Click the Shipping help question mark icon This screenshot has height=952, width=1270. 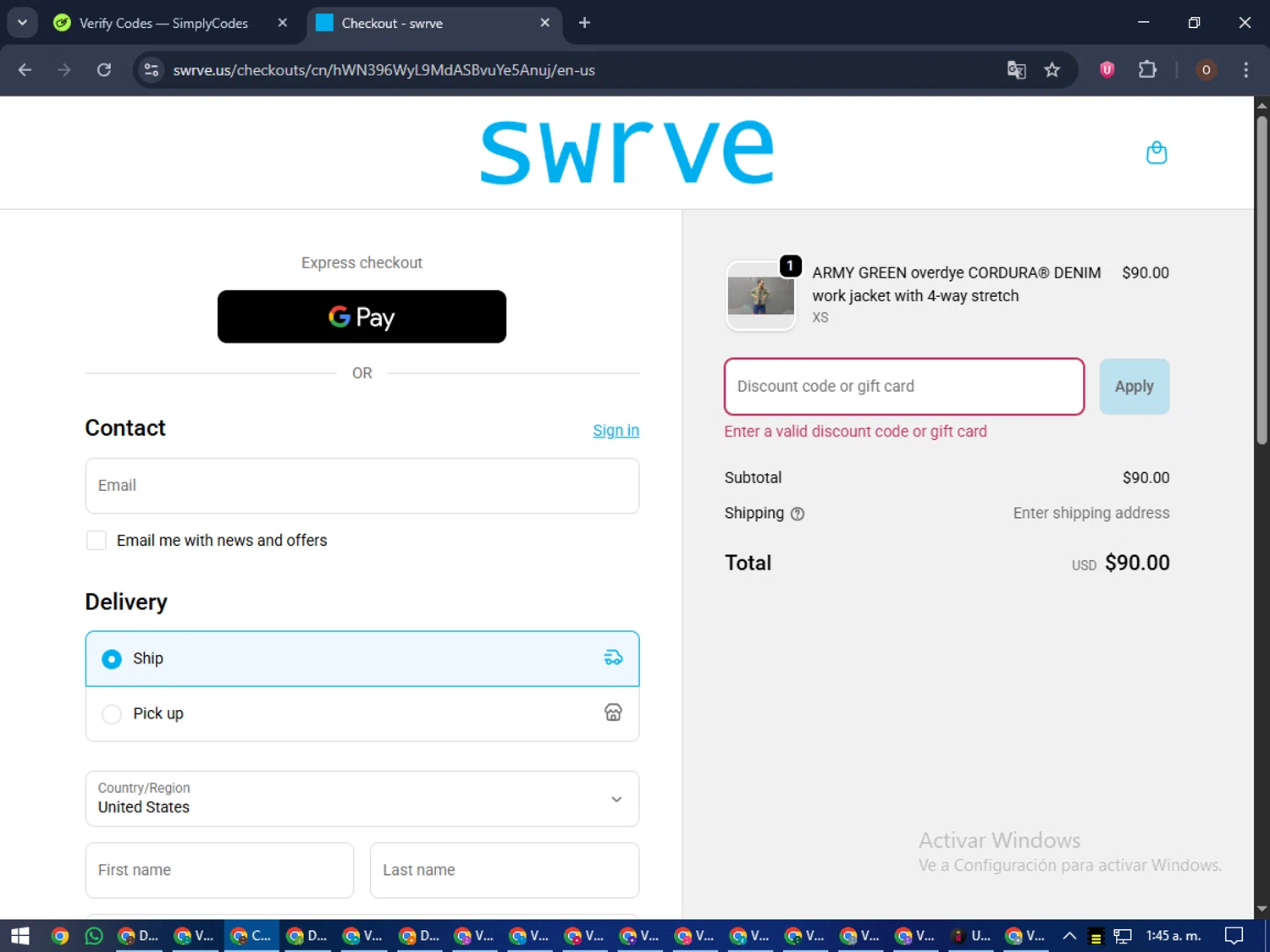798,514
